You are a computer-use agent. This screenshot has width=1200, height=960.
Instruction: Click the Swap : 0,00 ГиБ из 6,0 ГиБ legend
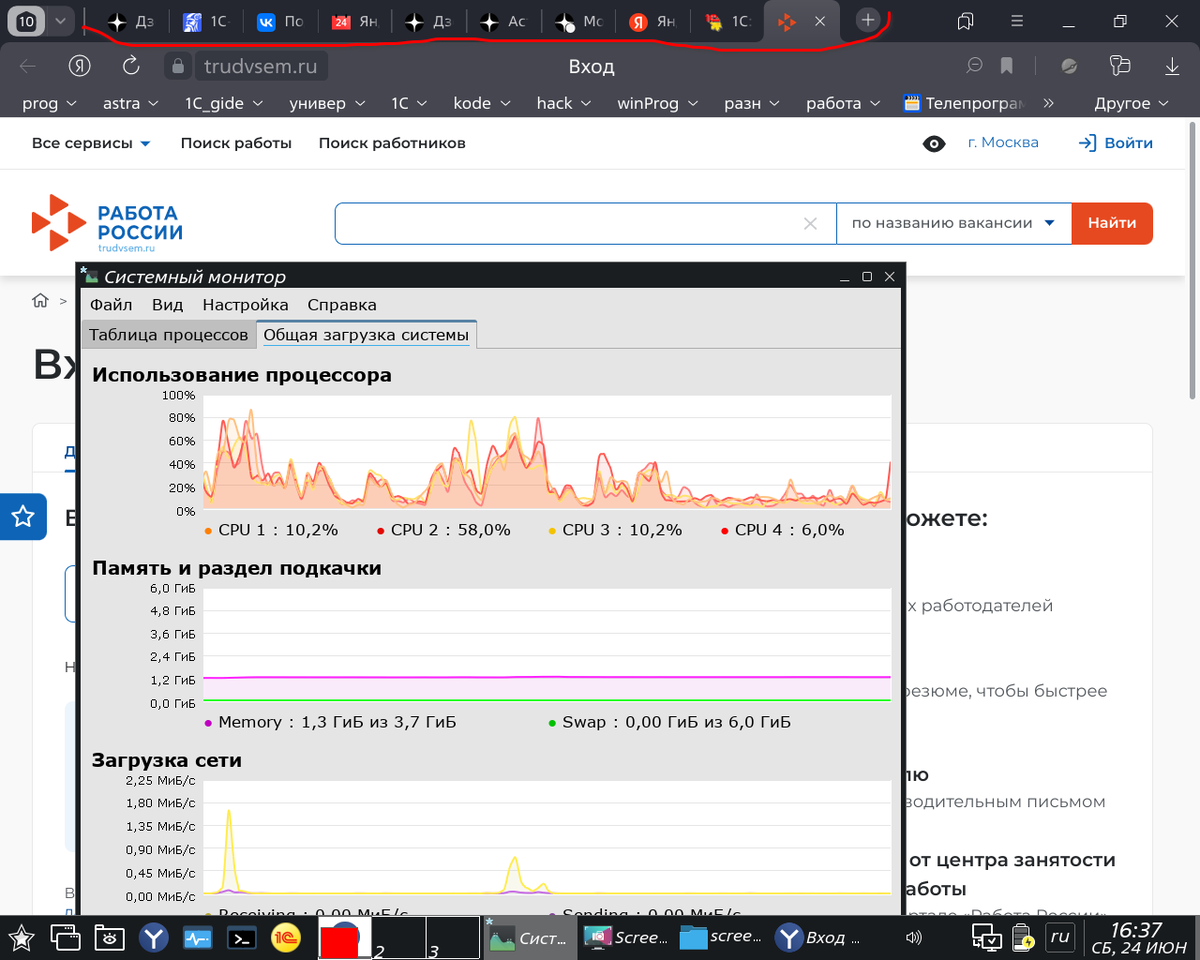pos(670,722)
